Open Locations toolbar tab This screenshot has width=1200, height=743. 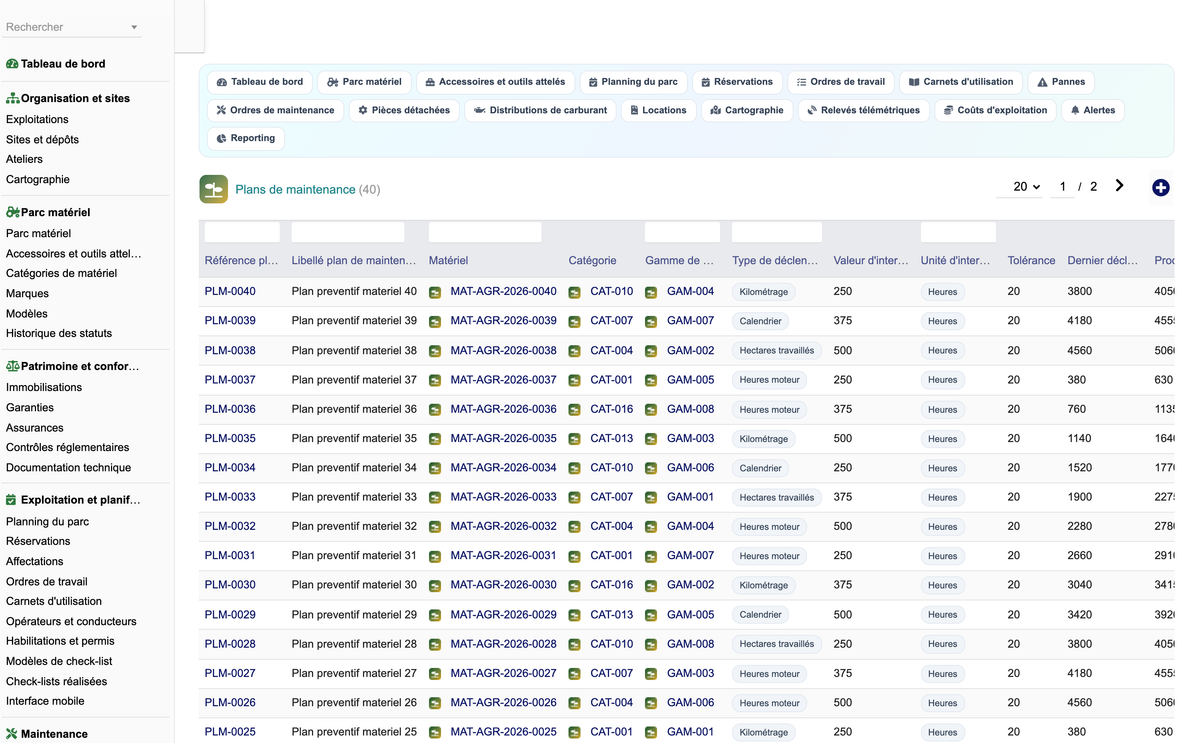click(x=658, y=110)
